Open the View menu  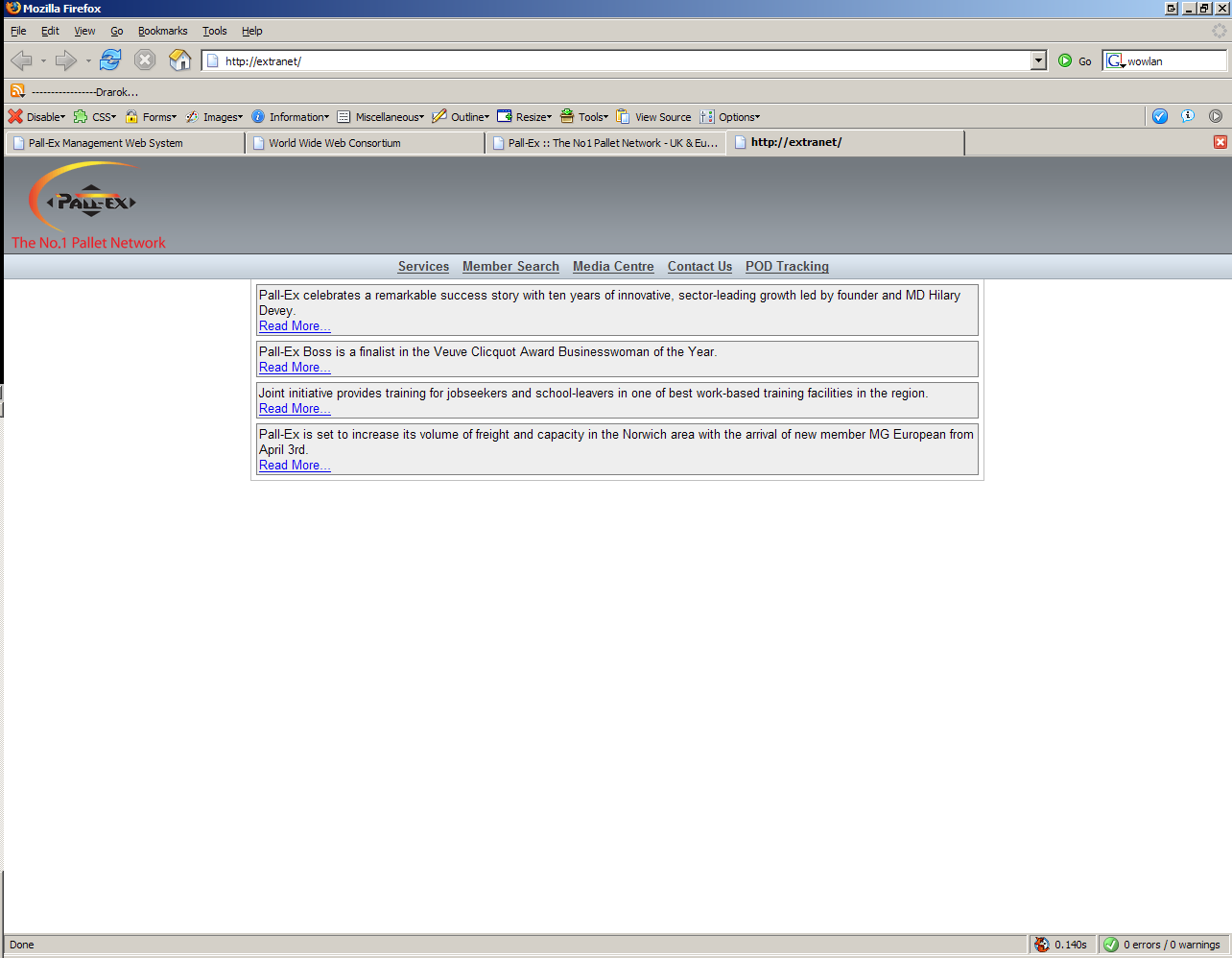[84, 31]
